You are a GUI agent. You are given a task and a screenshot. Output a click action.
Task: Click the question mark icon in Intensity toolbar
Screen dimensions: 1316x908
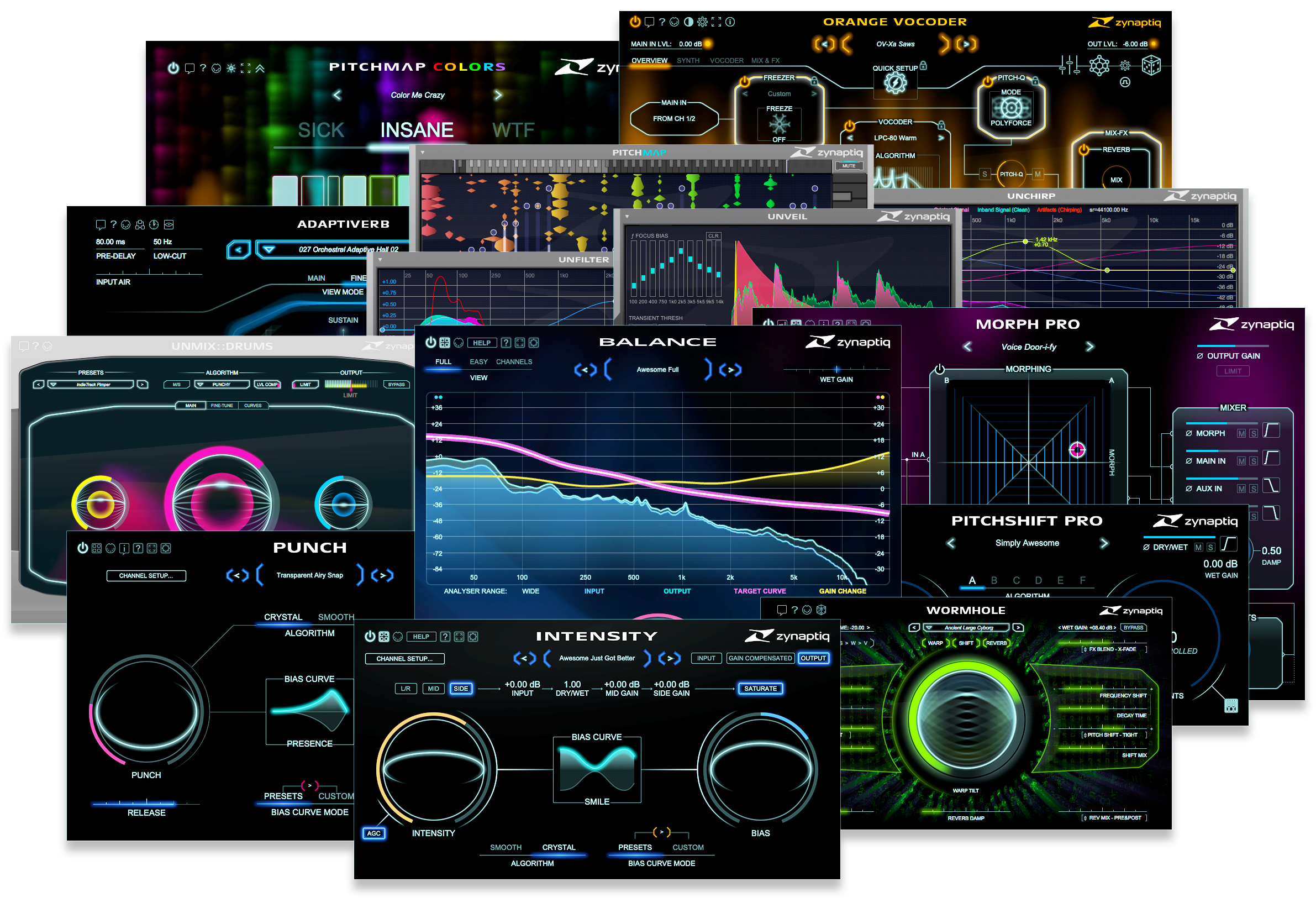445,637
